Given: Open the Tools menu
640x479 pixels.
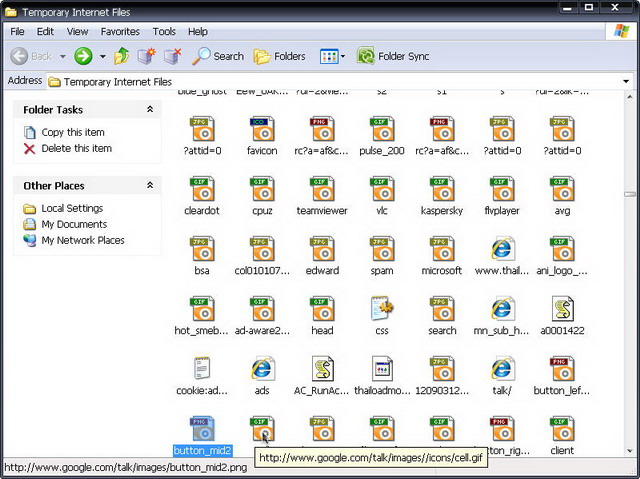Looking at the screenshot, I should tap(164, 32).
